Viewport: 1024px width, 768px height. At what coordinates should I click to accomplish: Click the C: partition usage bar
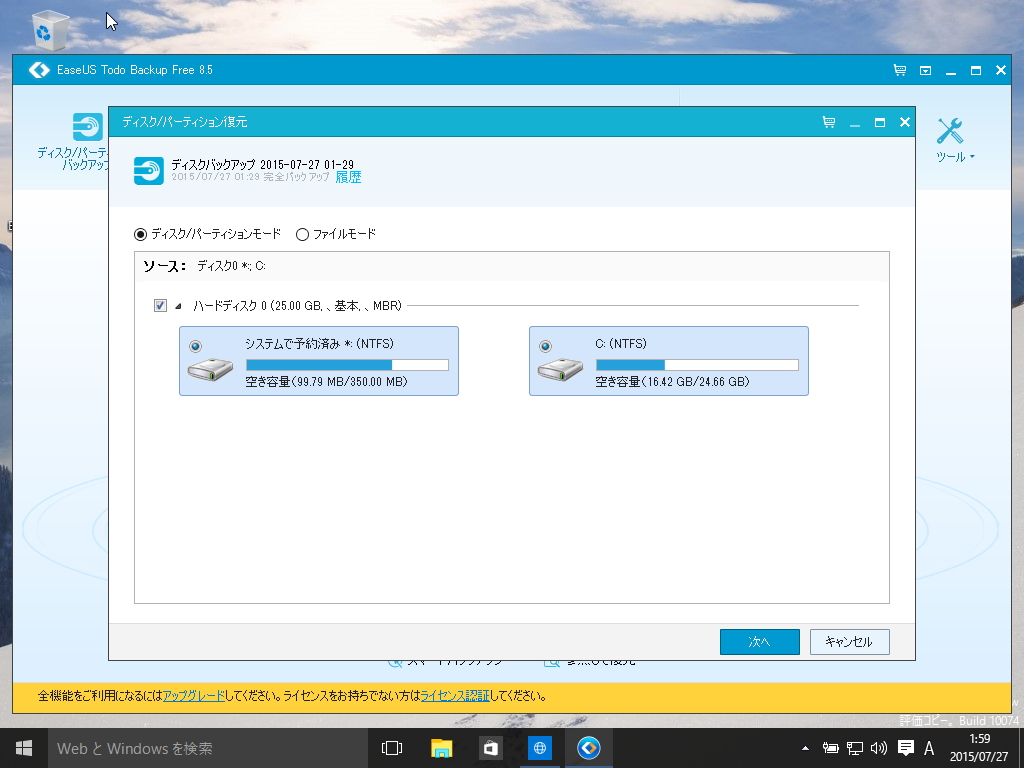(697, 365)
